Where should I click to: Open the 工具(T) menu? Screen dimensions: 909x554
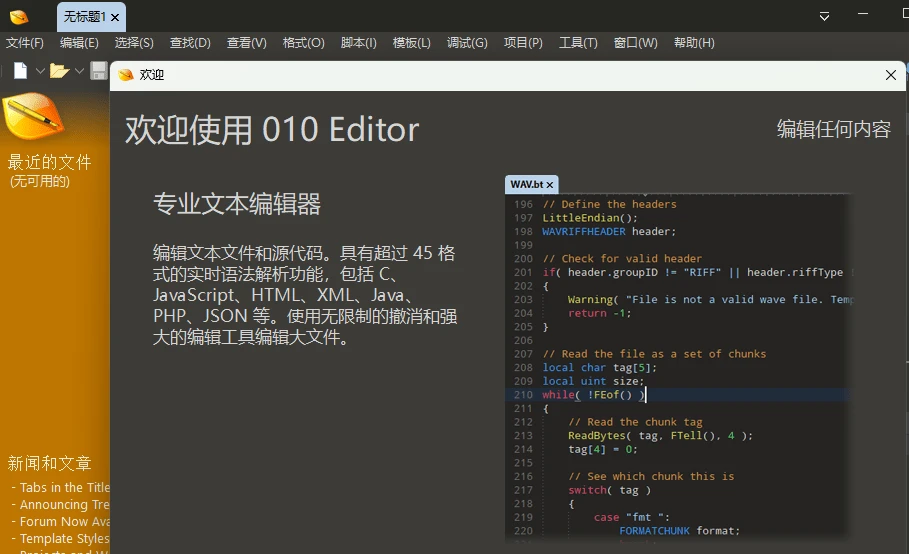(578, 43)
